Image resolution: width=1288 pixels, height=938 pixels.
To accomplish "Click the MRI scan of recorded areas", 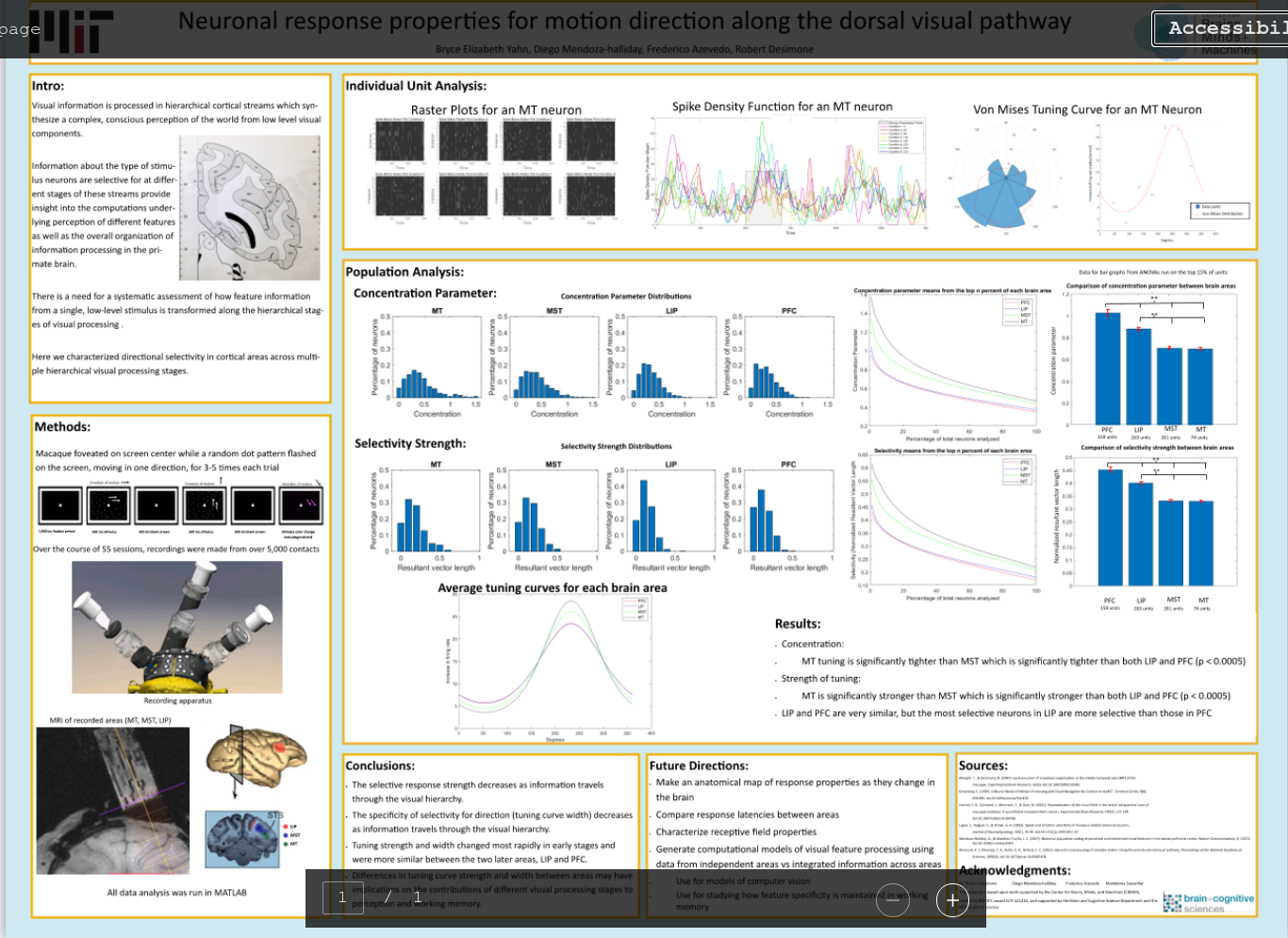I will click(x=112, y=801).
